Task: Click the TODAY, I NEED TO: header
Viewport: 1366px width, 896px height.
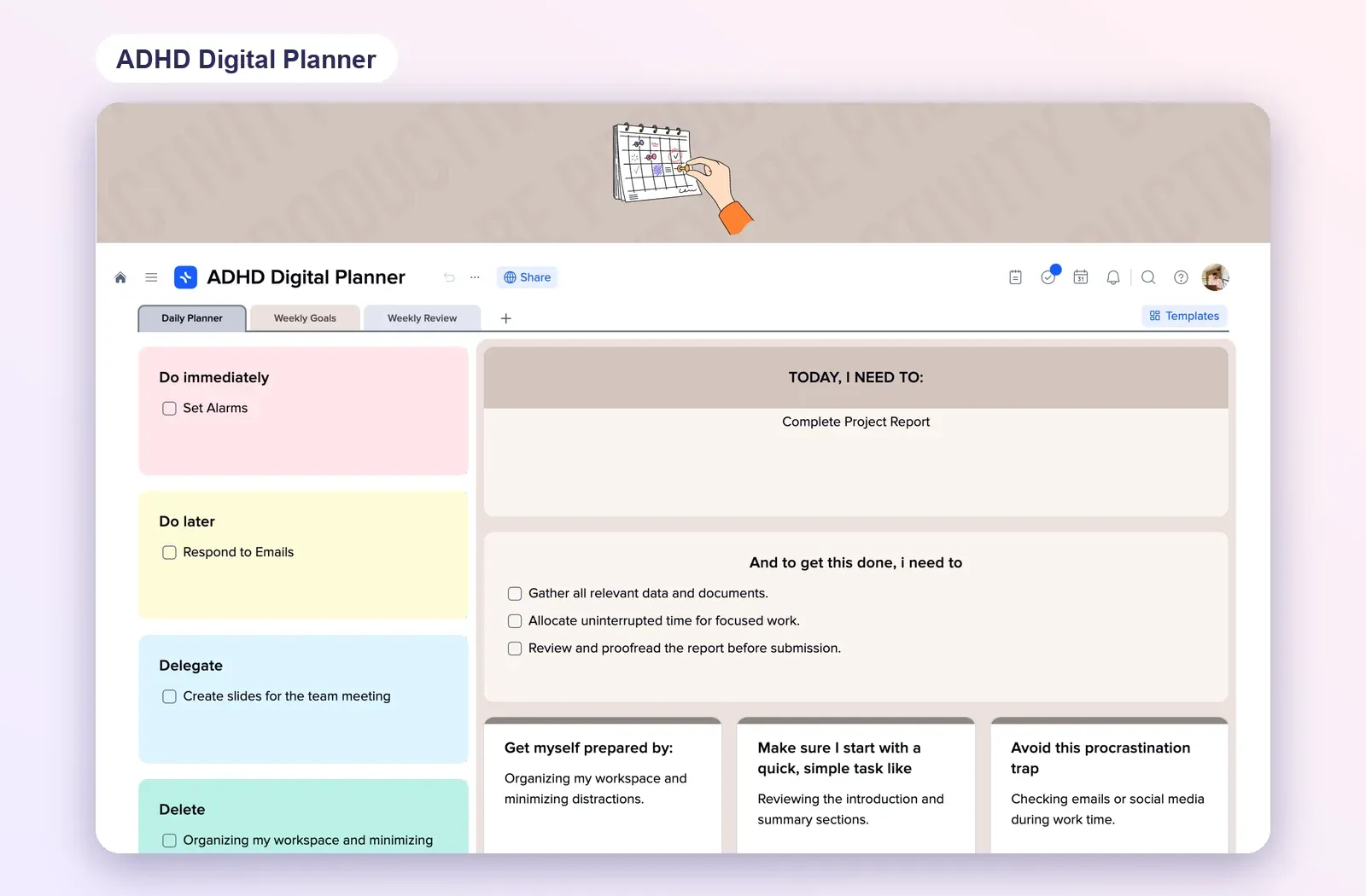Action: (855, 377)
